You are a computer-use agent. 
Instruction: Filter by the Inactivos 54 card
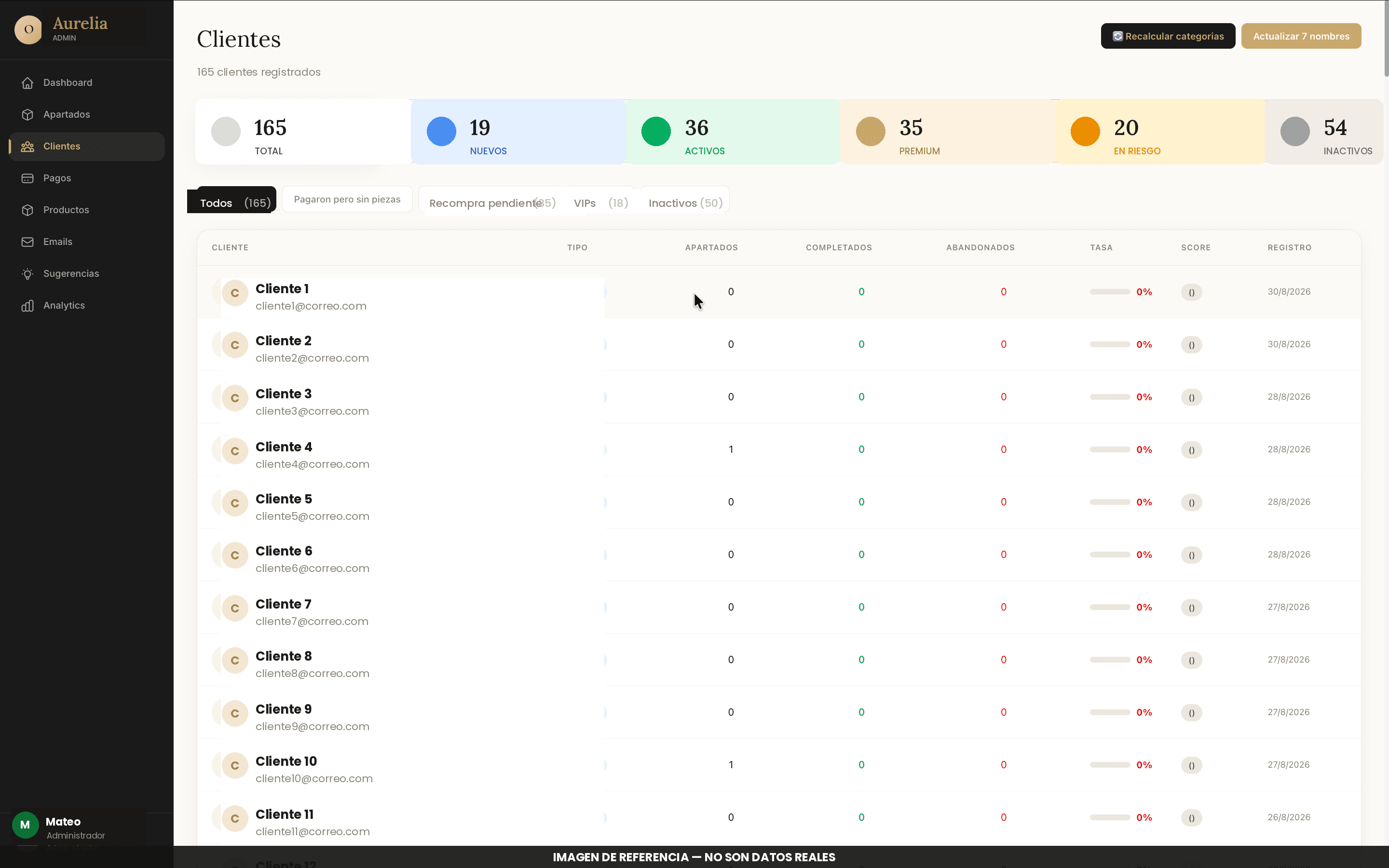coord(1323,132)
